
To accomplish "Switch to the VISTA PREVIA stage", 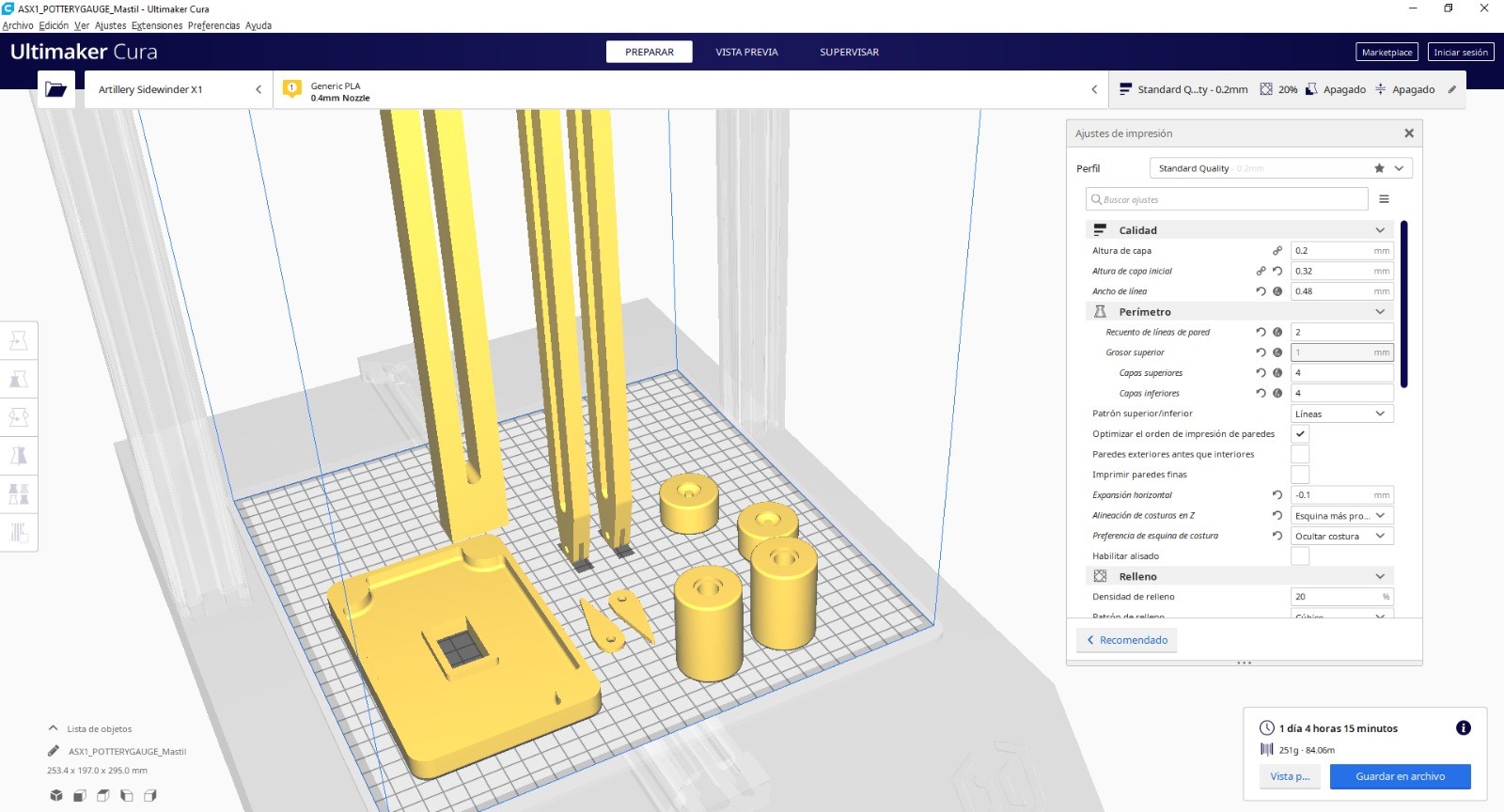I will [746, 52].
